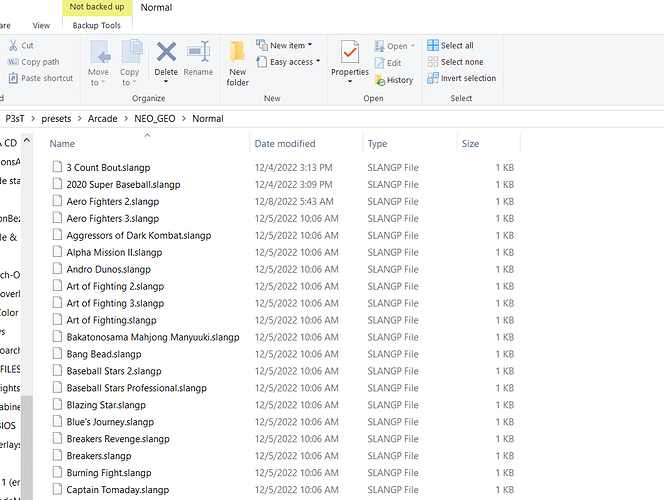Click the Invert selection icon
Image resolution: width=664 pixels, height=500 pixels.
[433, 78]
